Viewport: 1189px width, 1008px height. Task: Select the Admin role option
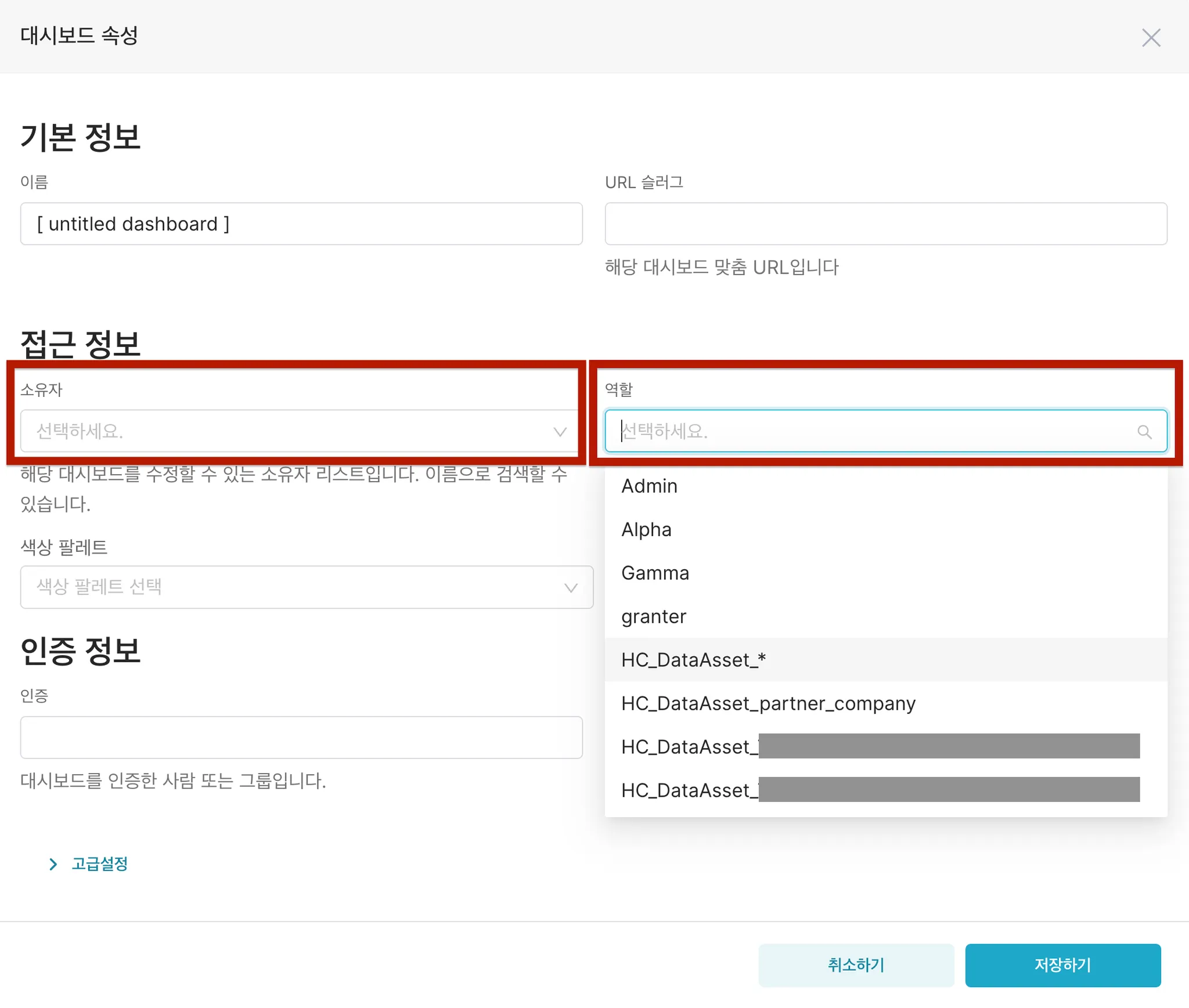pos(649,486)
